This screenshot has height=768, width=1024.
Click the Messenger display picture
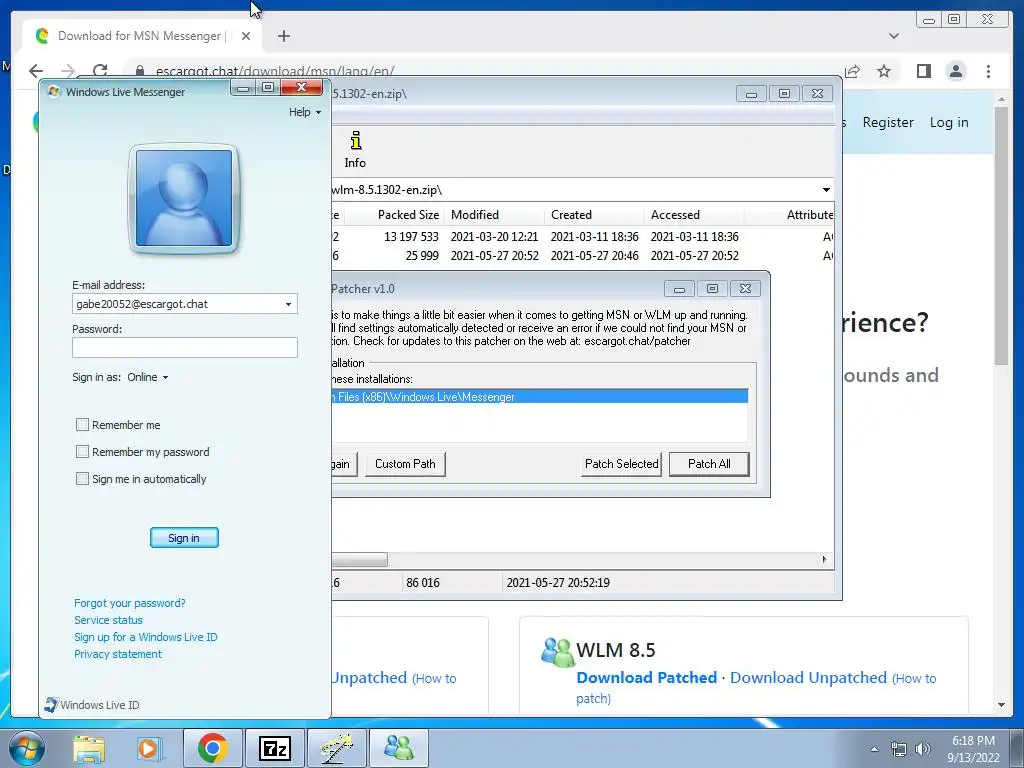[x=184, y=198]
